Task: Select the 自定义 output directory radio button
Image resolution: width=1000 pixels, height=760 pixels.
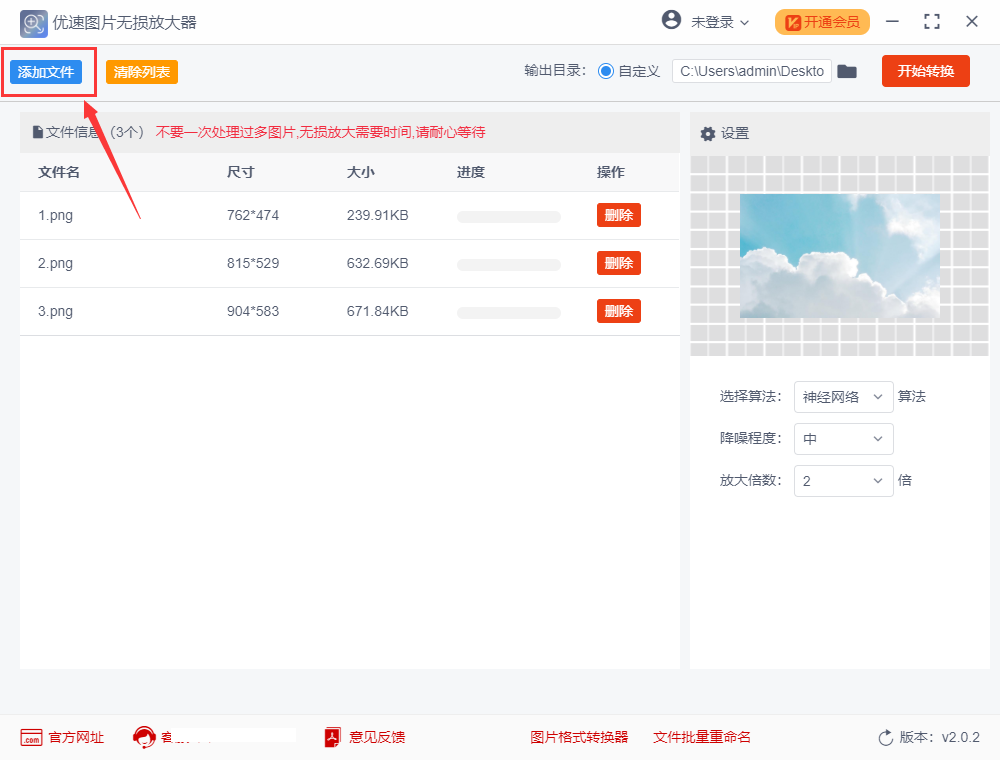Action: 605,71
